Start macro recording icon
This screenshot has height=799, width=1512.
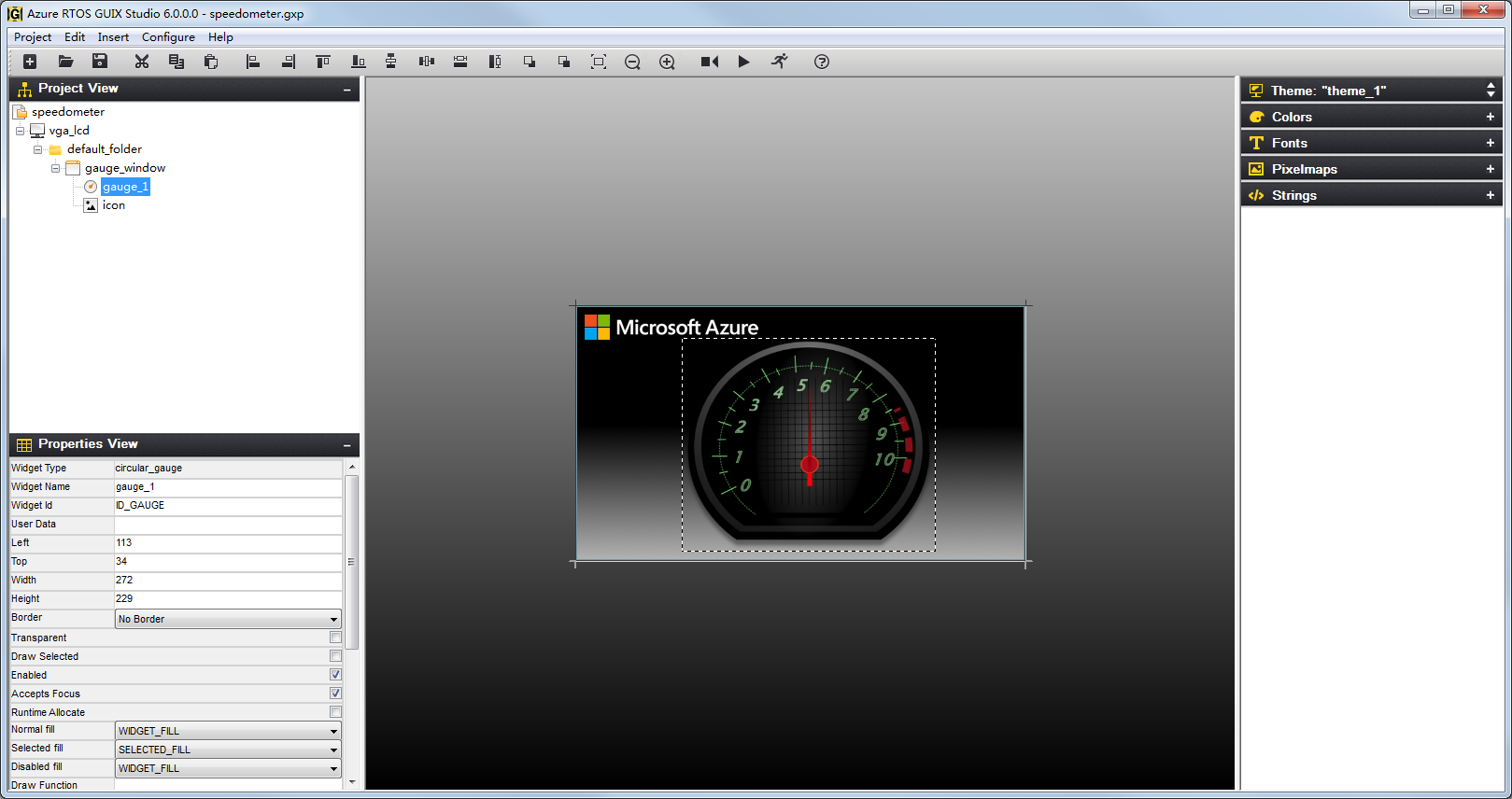tap(710, 62)
